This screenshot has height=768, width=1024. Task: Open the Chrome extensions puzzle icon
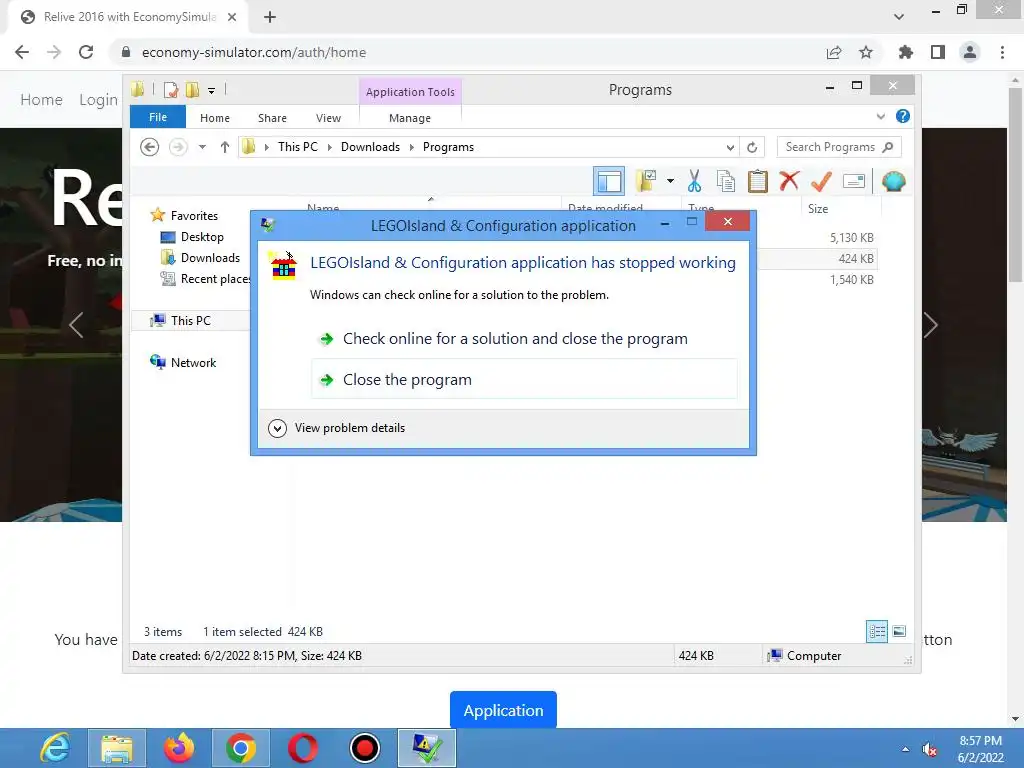coord(906,52)
